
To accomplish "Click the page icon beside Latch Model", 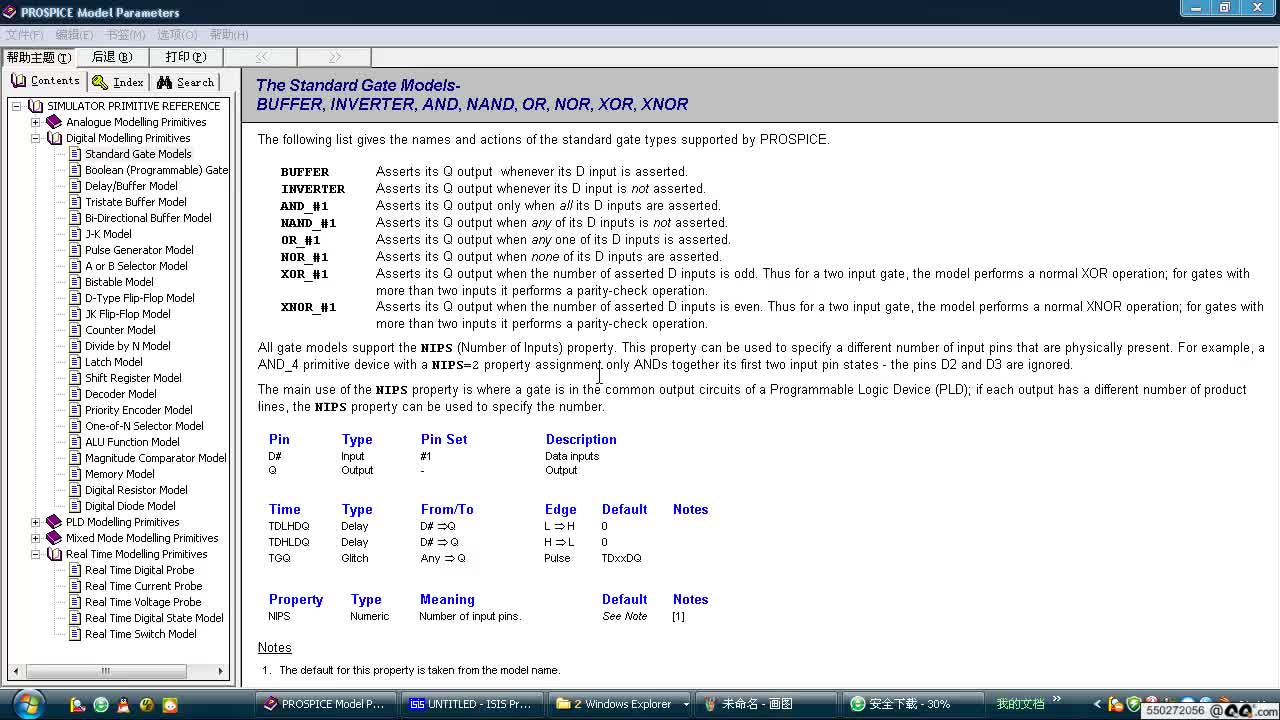I will point(75,362).
